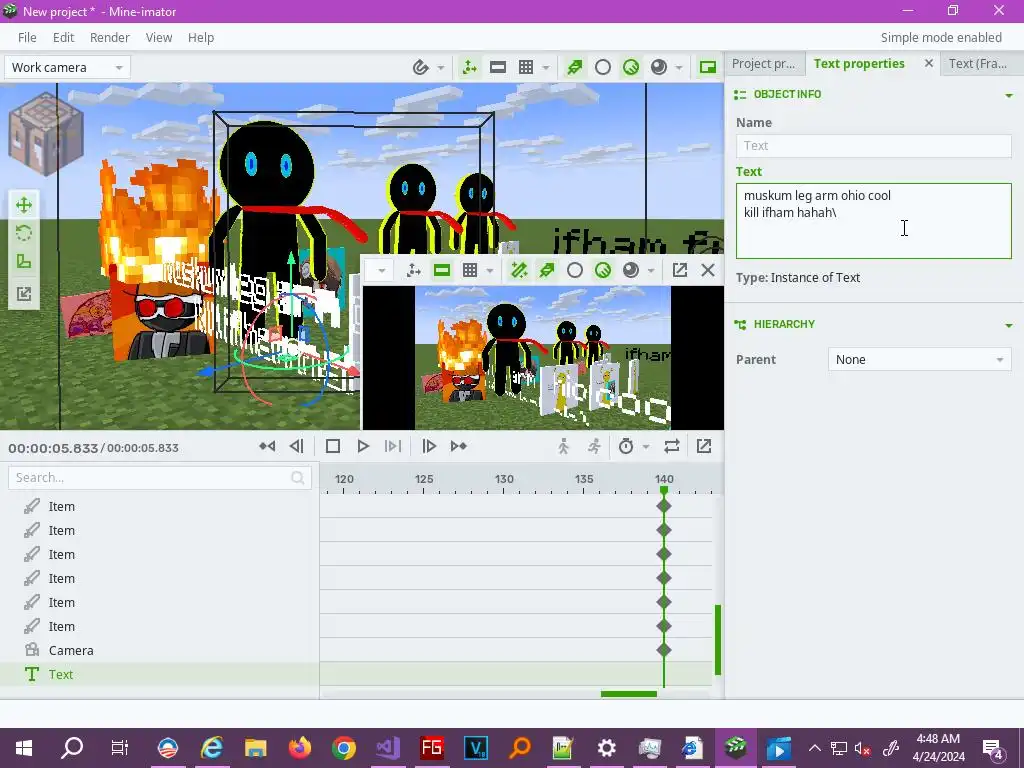Click timeline horizontal green scrollbar
The image size is (1024, 768).
[x=629, y=694]
